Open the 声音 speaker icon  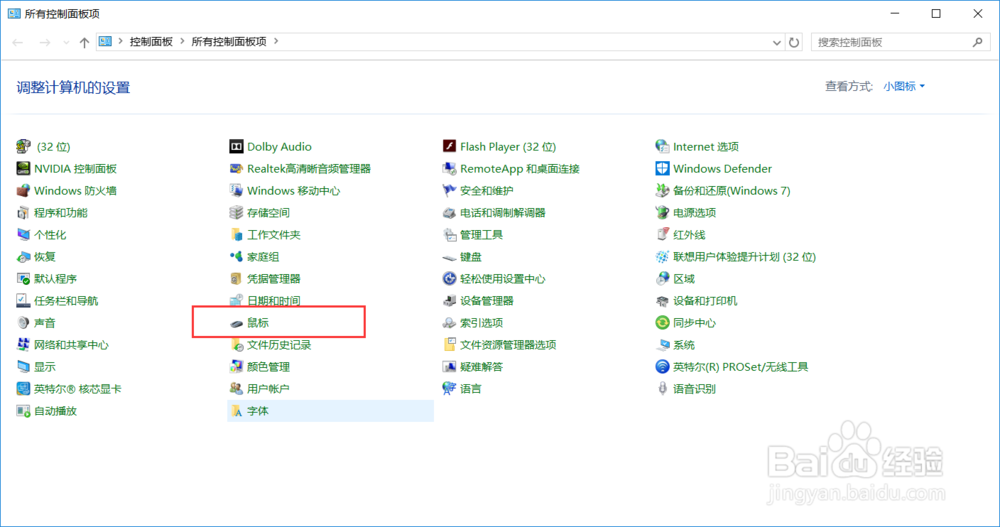[x=24, y=323]
